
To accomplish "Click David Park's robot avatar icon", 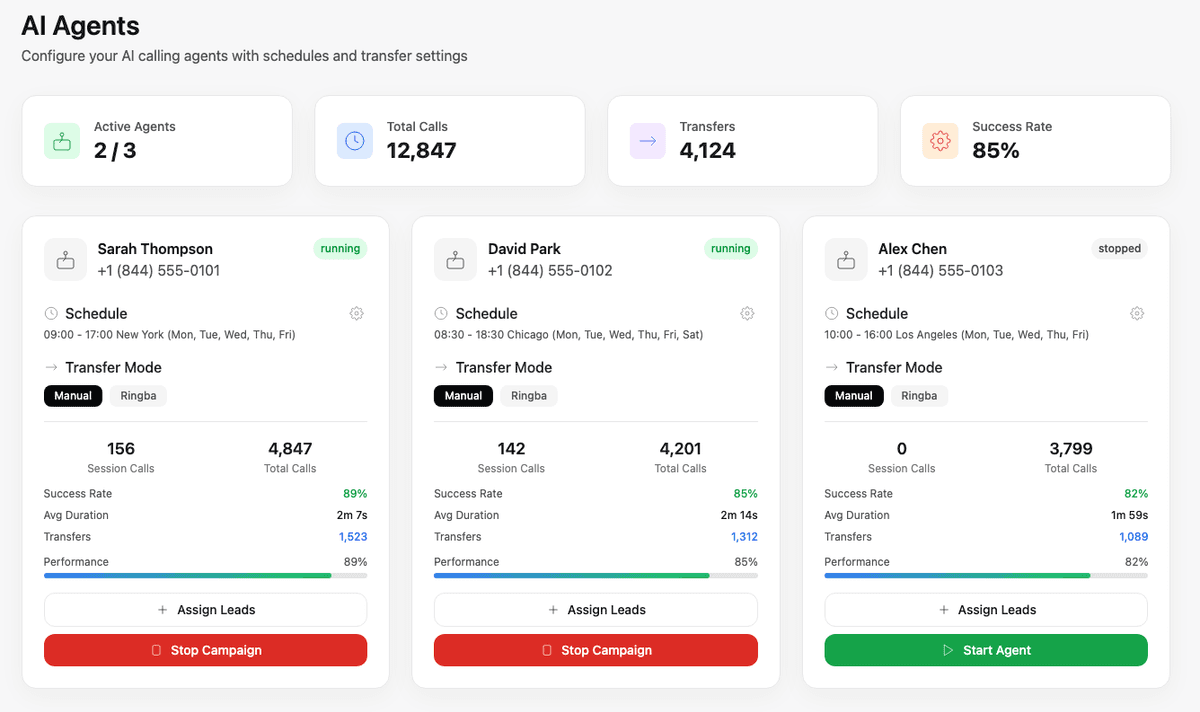I will pyautogui.click(x=455, y=260).
